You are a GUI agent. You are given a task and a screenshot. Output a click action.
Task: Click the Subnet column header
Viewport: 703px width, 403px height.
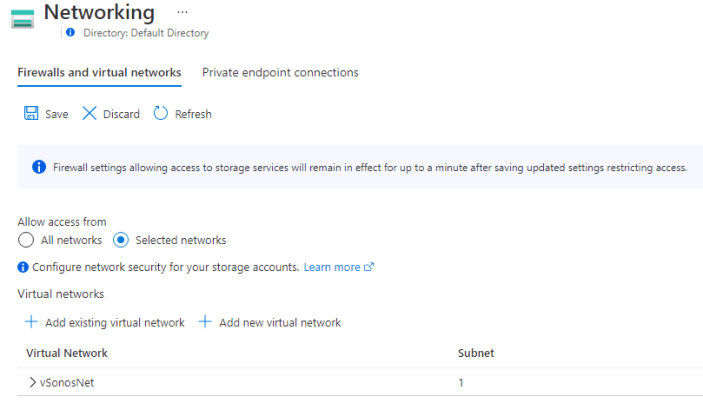pyautogui.click(x=476, y=353)
